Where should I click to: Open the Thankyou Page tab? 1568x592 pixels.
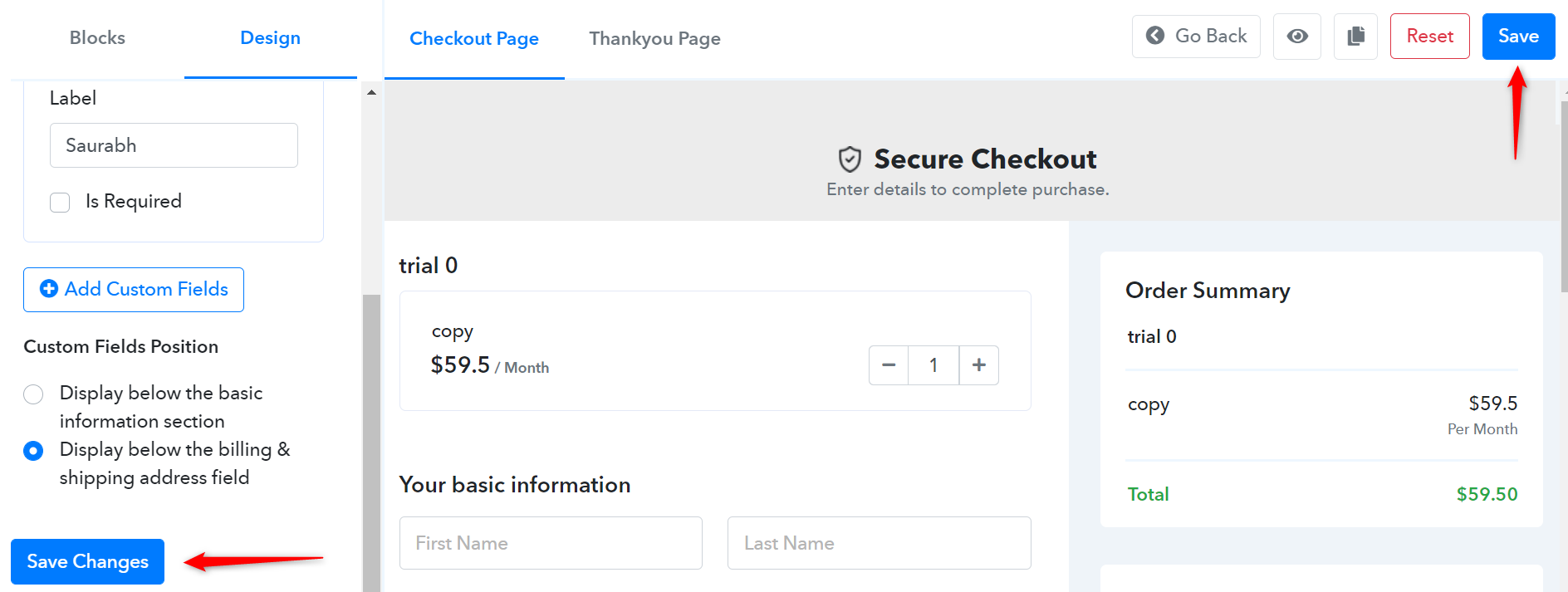click(654, 38)
